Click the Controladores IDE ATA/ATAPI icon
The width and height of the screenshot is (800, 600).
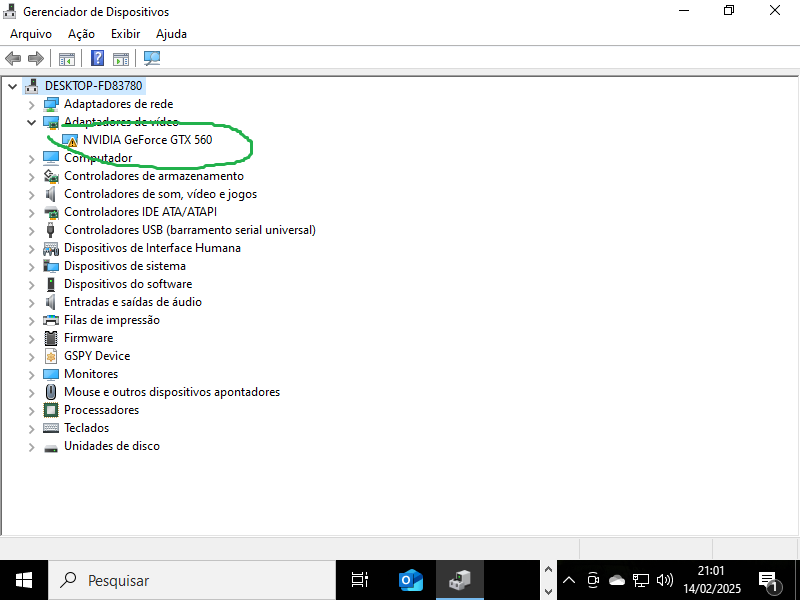[x=51, y=212]
